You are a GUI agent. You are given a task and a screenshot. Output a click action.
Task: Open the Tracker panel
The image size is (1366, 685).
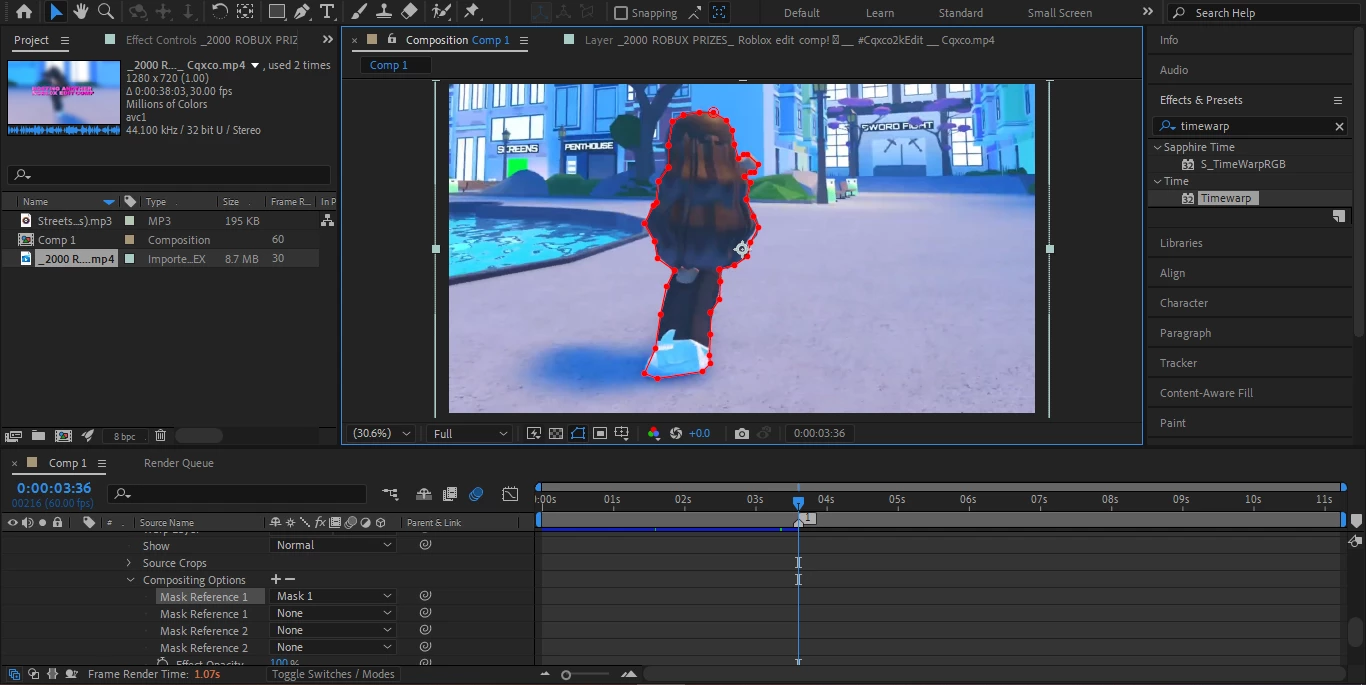[1178, 363]
